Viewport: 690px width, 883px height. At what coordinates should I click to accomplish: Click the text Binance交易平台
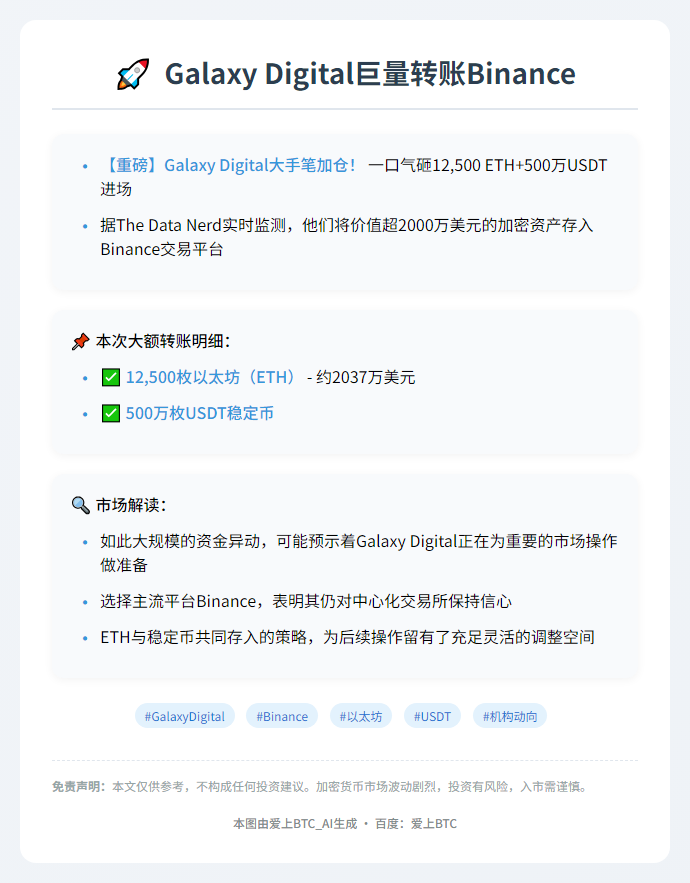[162, 249]
